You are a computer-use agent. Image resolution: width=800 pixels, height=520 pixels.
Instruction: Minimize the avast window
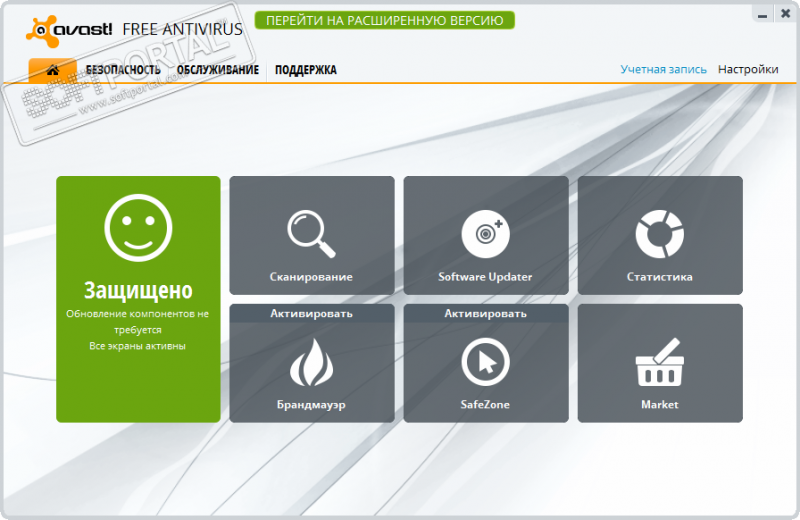tap(762, 14)
